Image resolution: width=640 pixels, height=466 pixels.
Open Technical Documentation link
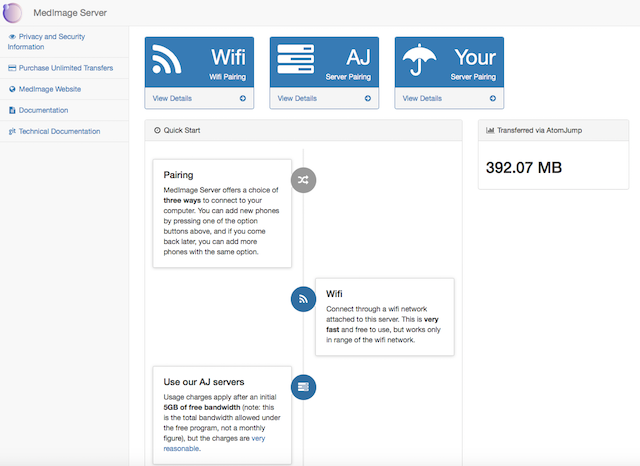(x=59, y=131)
